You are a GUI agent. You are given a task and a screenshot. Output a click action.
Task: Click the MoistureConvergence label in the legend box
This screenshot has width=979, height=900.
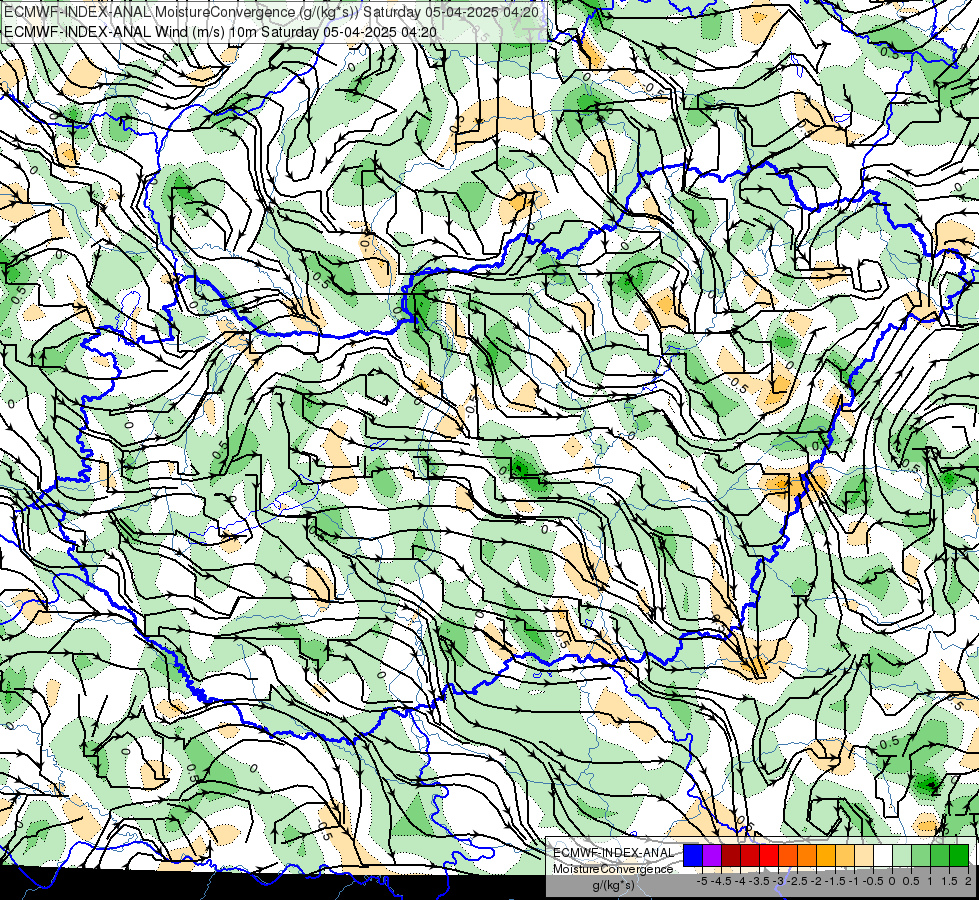(x=613, y=869)
